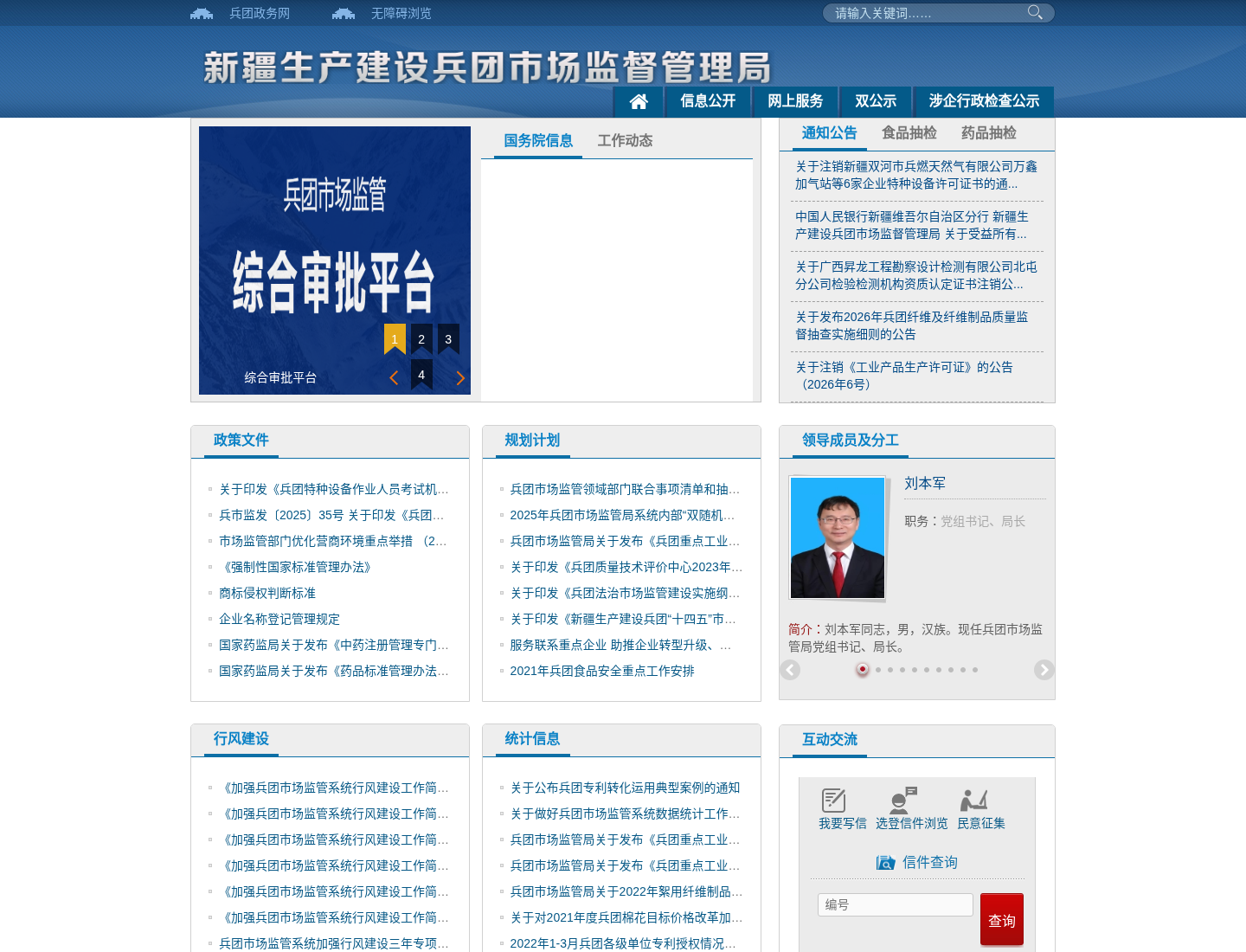Open the 企业名称登记管理规定 link
Viewport: 1246px width, 952px height.
[x=279, y=619]
